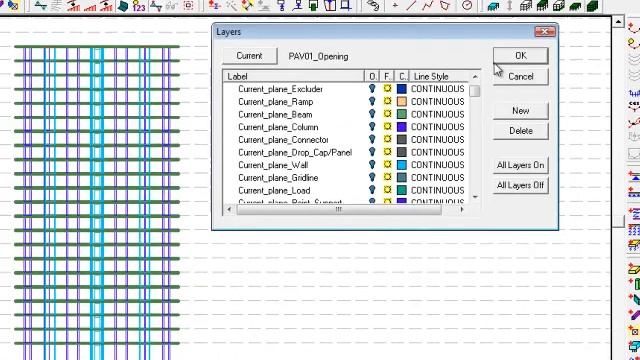This screenshot has width=640, height=360.
Task: Toggle on/off bulb for Current_plane_Excluder
Action: click(x=372, y=89)
